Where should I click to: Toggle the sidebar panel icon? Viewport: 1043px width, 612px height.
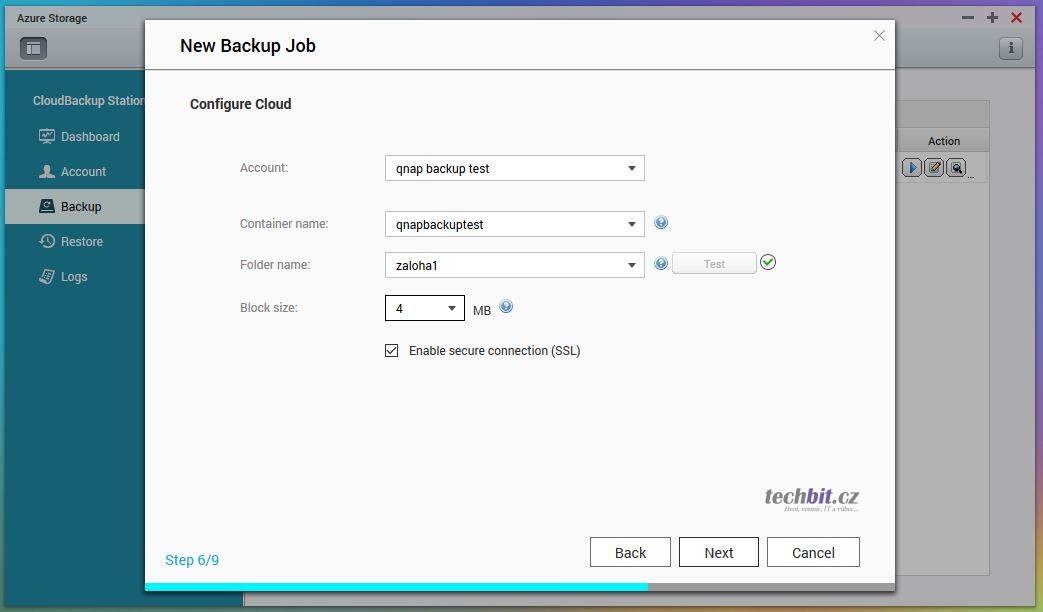click(x=33, y=48)
